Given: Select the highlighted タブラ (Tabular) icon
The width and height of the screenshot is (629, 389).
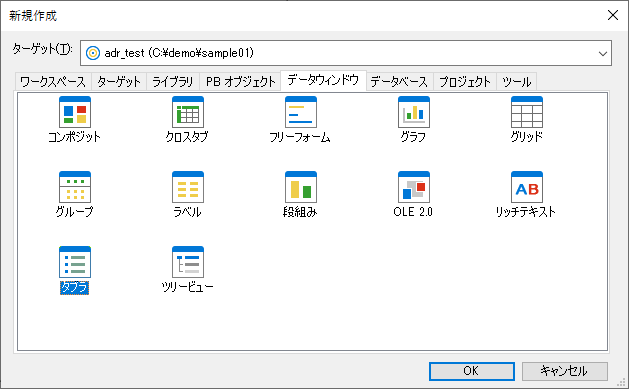Looking at the screenshot, I should [x=75, y=262].
